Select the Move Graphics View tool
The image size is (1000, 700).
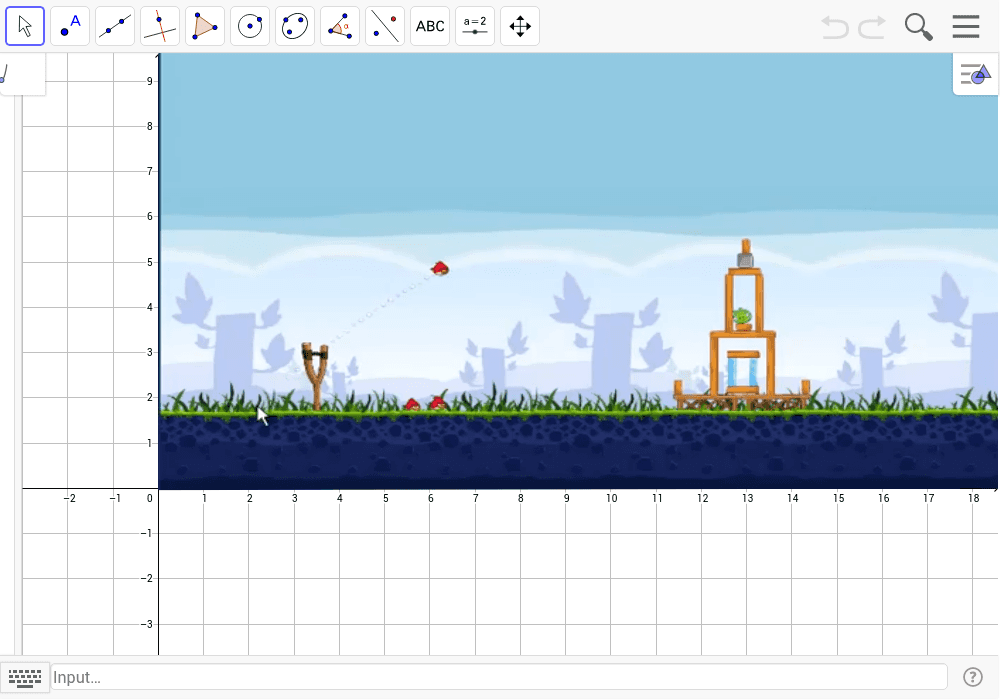[520, 26]
